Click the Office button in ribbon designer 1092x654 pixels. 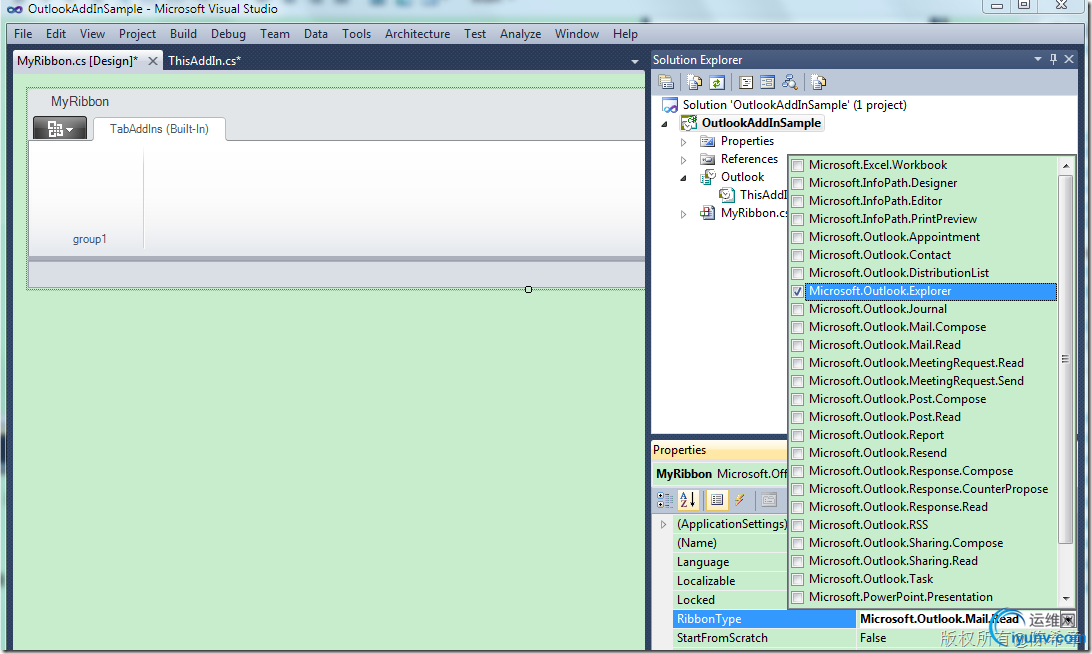pyautogui.click(x=60, y=128)
